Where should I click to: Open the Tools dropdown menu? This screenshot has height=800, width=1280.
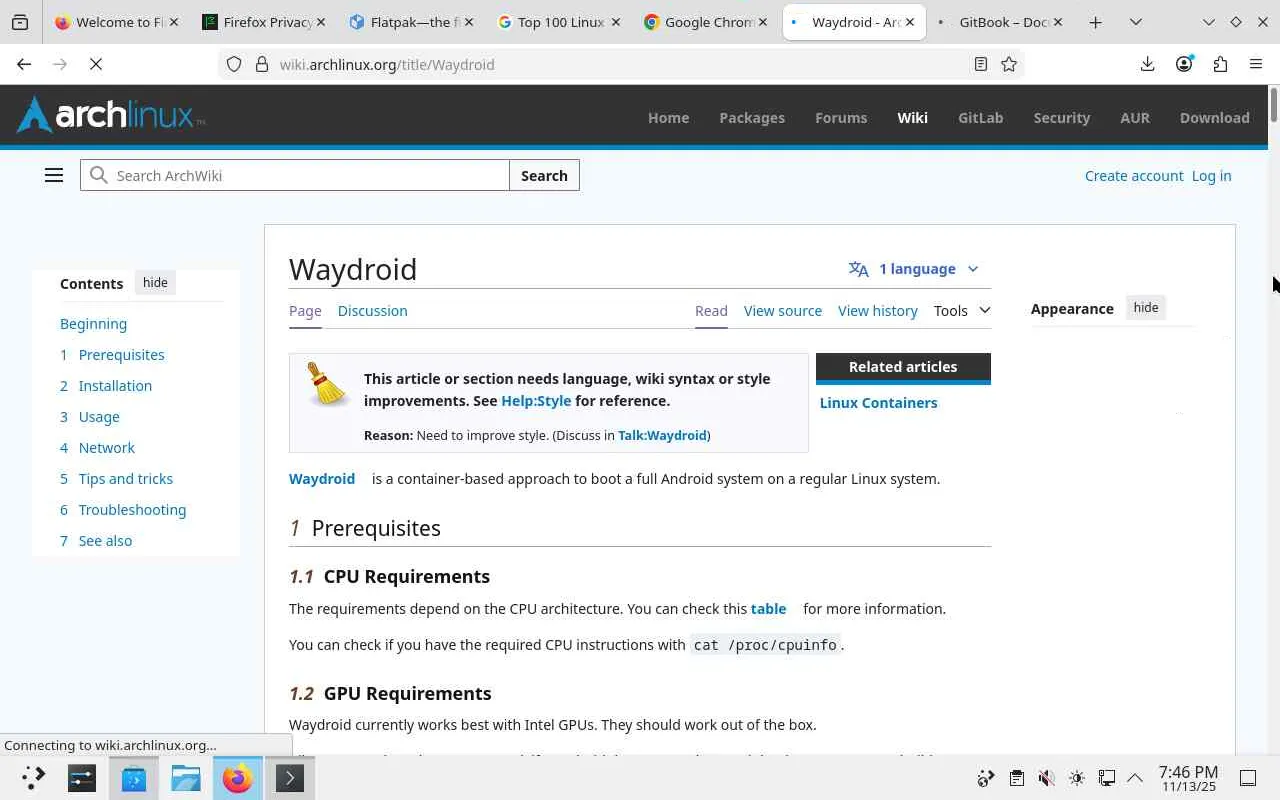pyautogui.click(x=962, y=311)
